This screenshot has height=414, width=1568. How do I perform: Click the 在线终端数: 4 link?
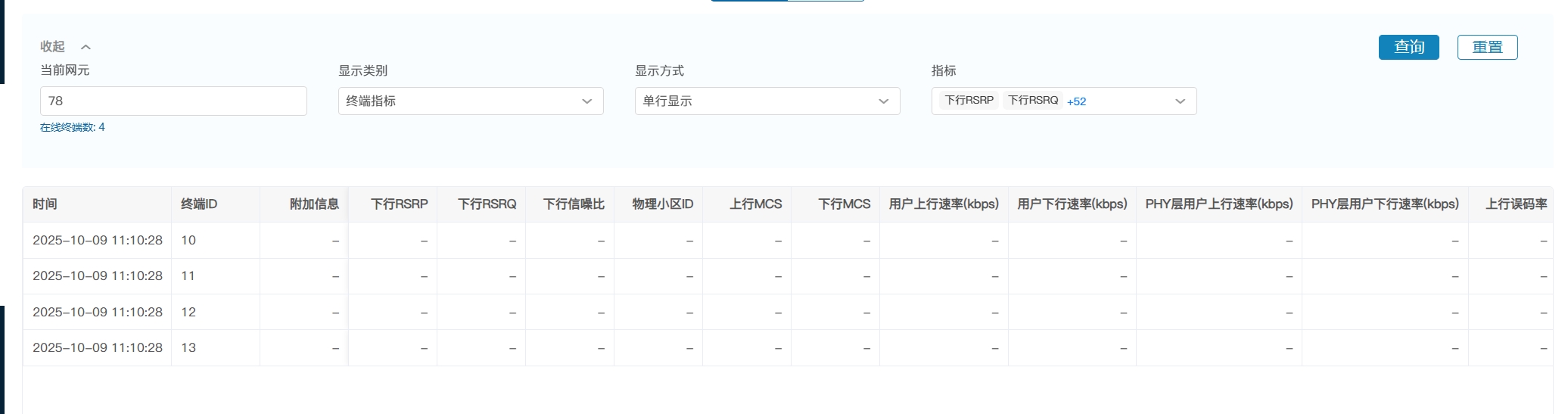click(x=73, y=127)
